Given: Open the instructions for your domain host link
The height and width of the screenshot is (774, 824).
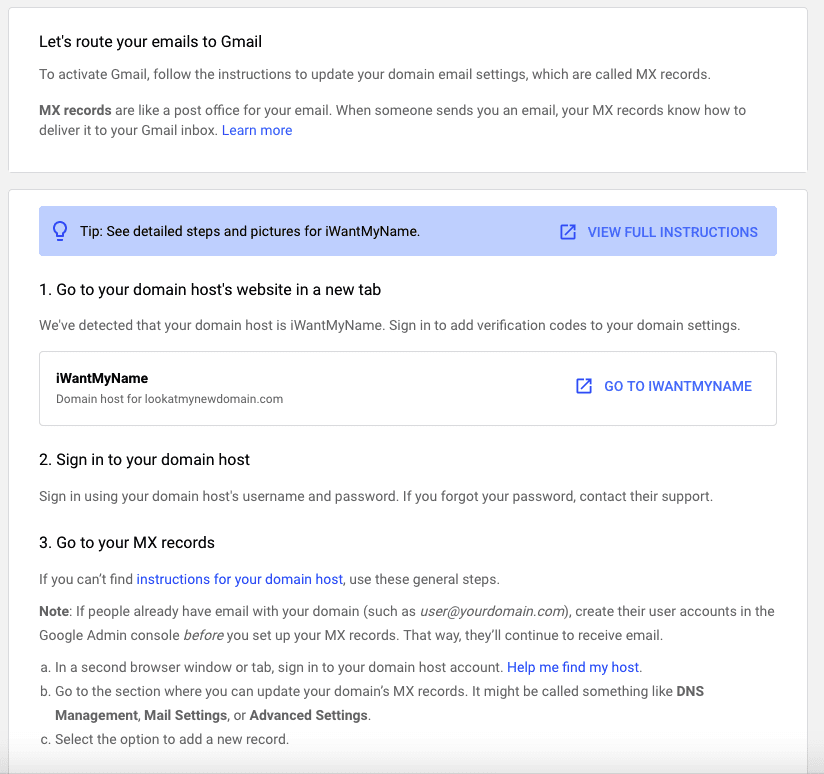Looking at the screenshot, I should (x=240, y=579).
